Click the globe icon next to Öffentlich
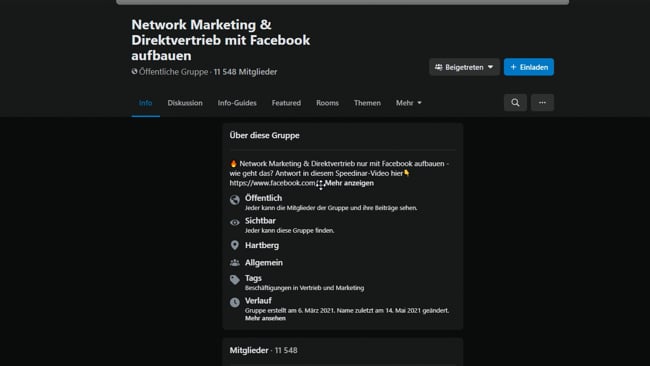The width and height of the screenshot is (650, 366). [235, 200]
